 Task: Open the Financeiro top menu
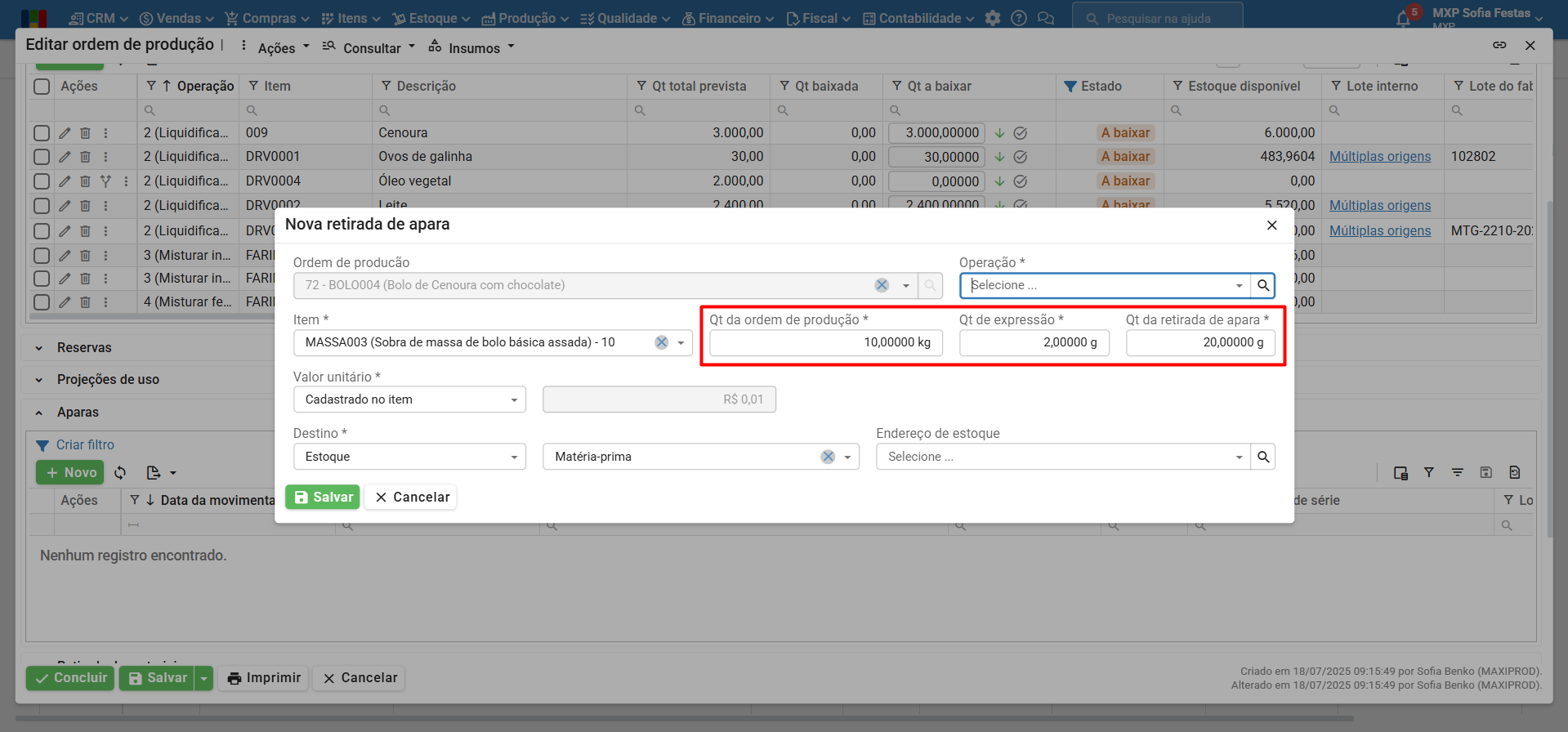click(728, 18)
